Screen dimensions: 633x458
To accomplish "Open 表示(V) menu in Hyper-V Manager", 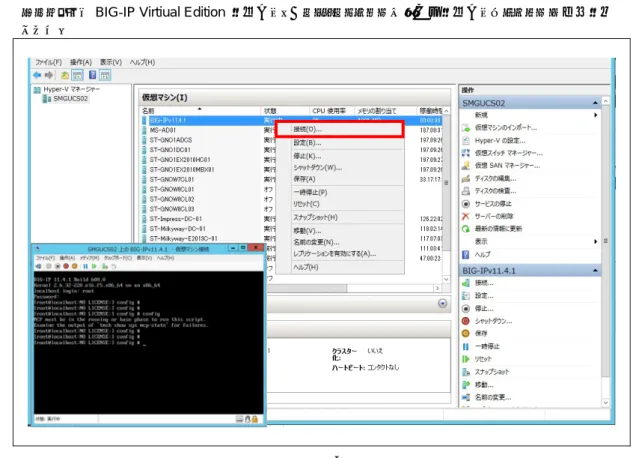I will [111, 62].
